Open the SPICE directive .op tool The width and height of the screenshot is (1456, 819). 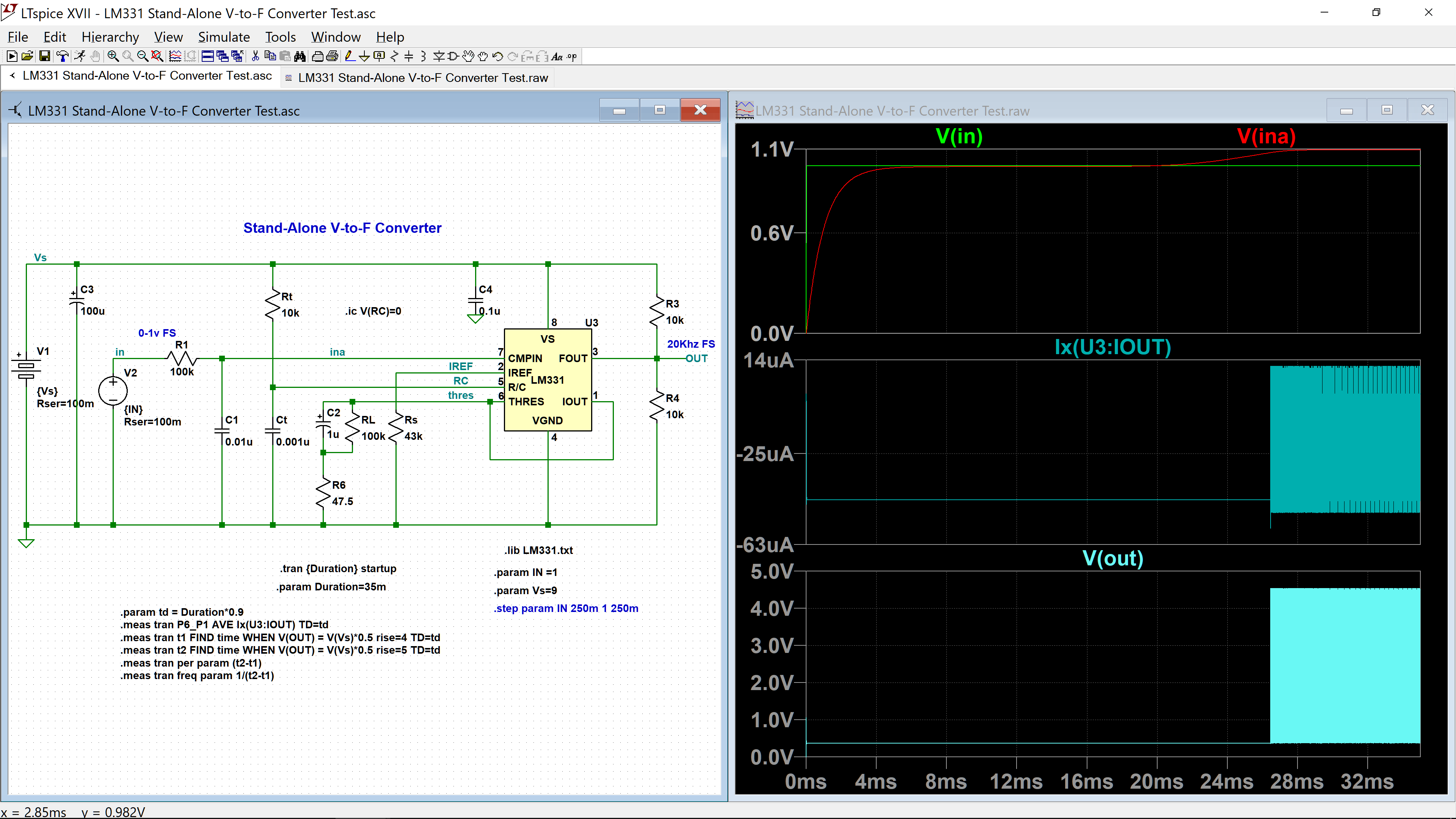[x=572, y=56]
